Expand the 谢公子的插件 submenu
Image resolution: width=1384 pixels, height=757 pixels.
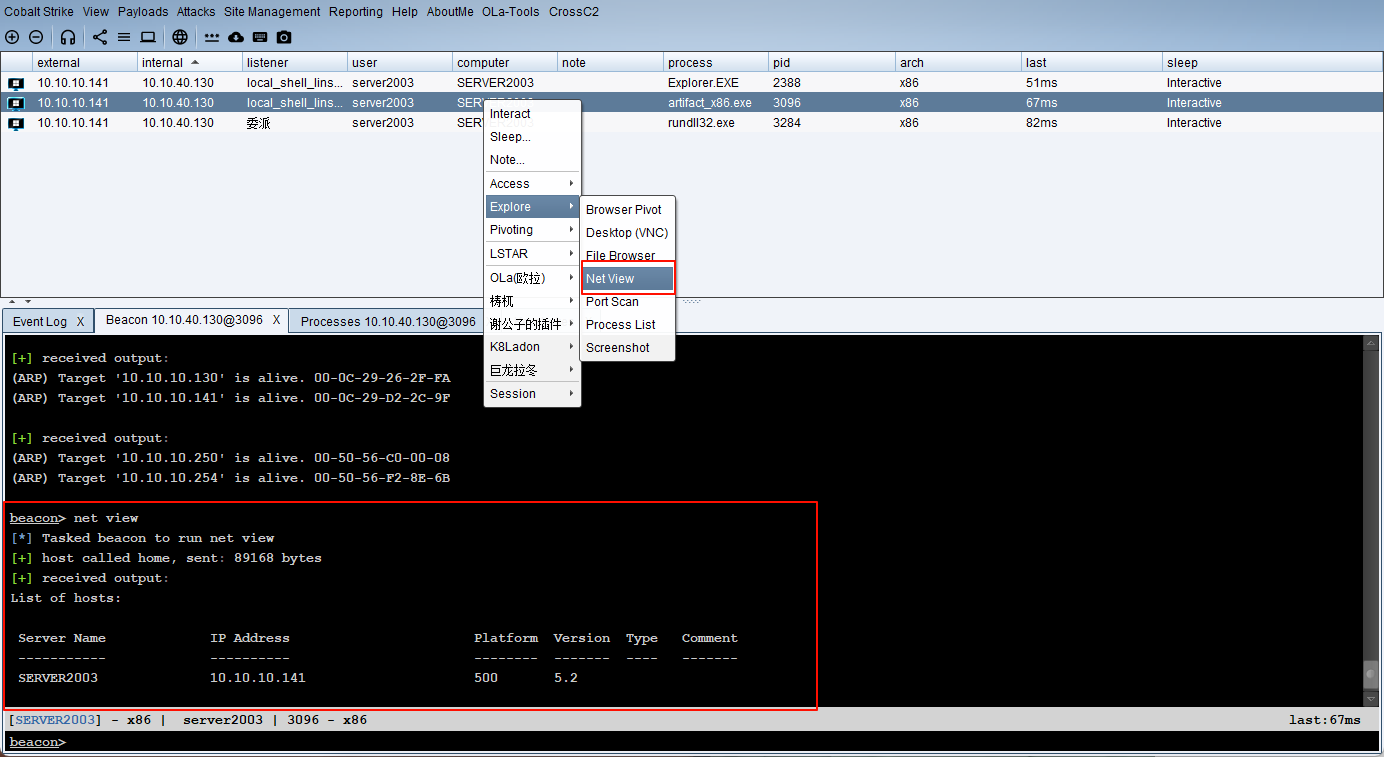[x=532, y=324]
